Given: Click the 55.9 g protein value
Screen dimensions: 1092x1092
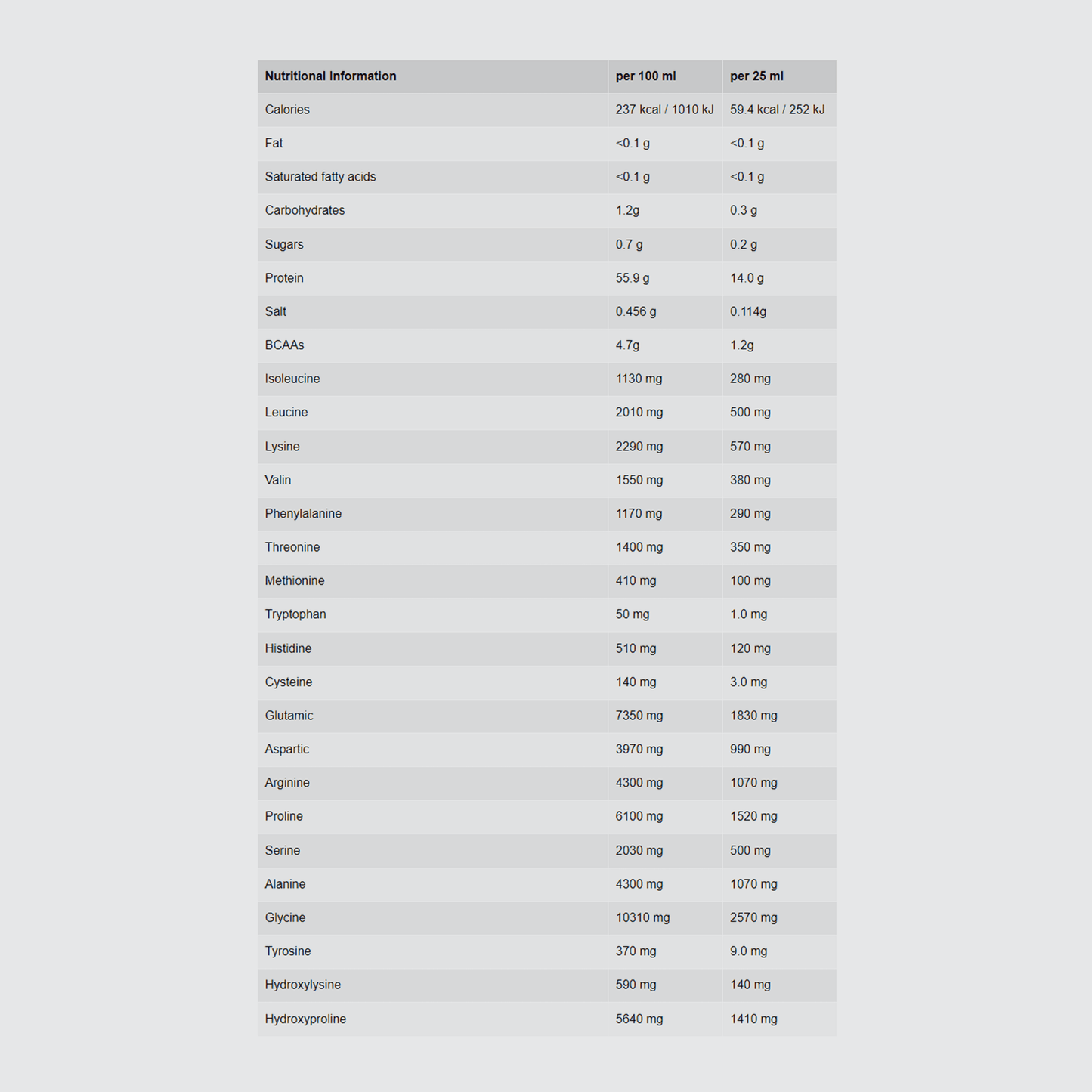Looking at the screenshot, I should click(633, 278).
